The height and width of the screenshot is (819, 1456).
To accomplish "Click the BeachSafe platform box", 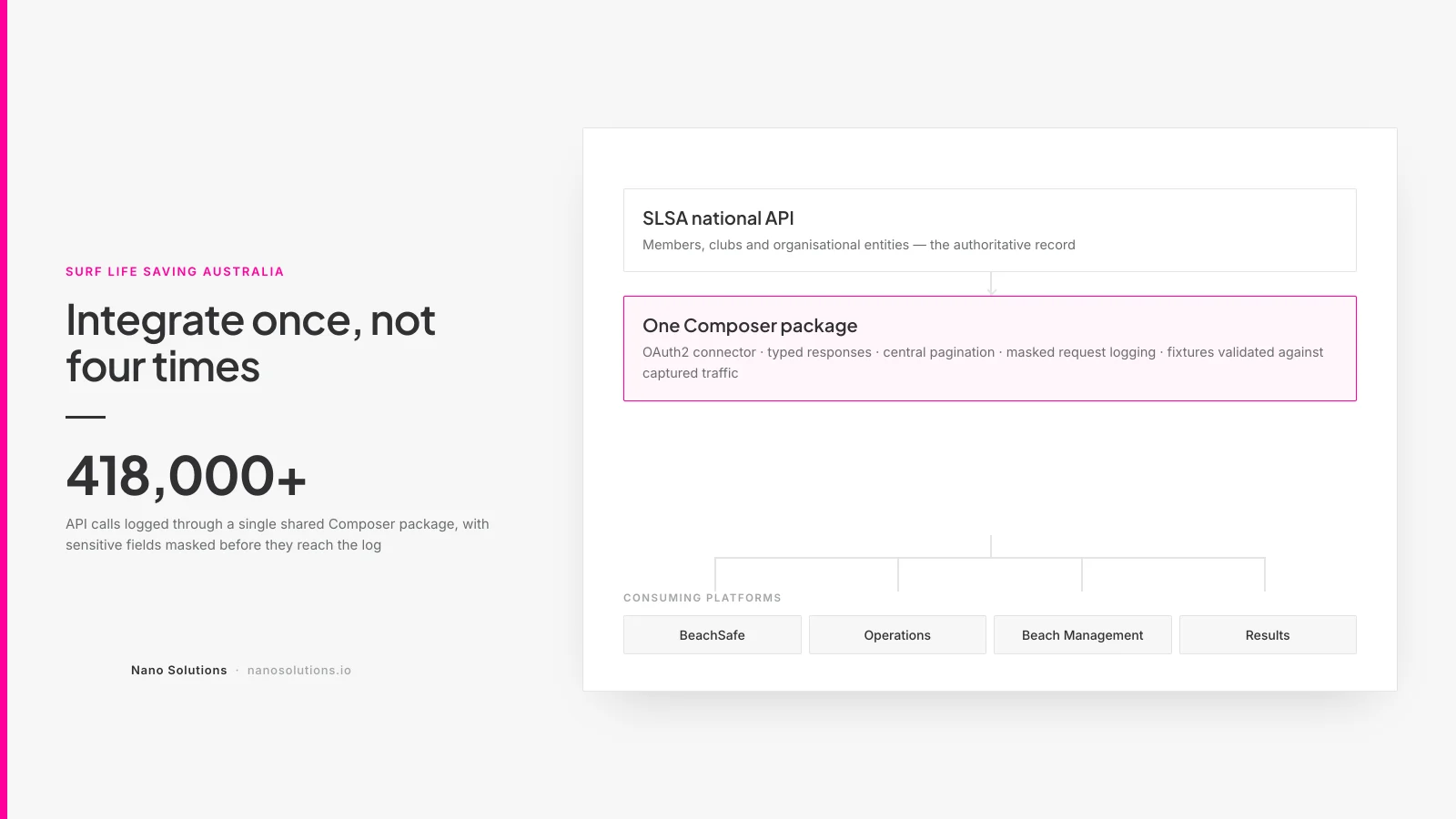I will click(x=712, y=635).
